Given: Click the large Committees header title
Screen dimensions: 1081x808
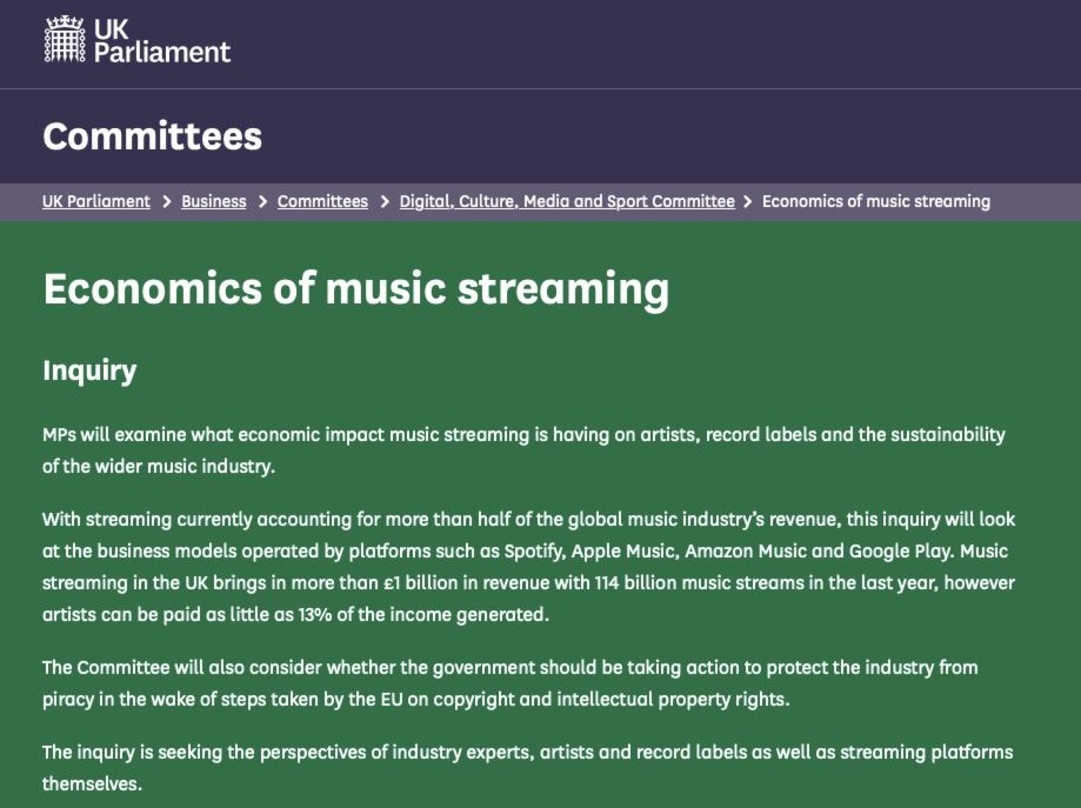Looking at the screenshot, I should point(152,136).
